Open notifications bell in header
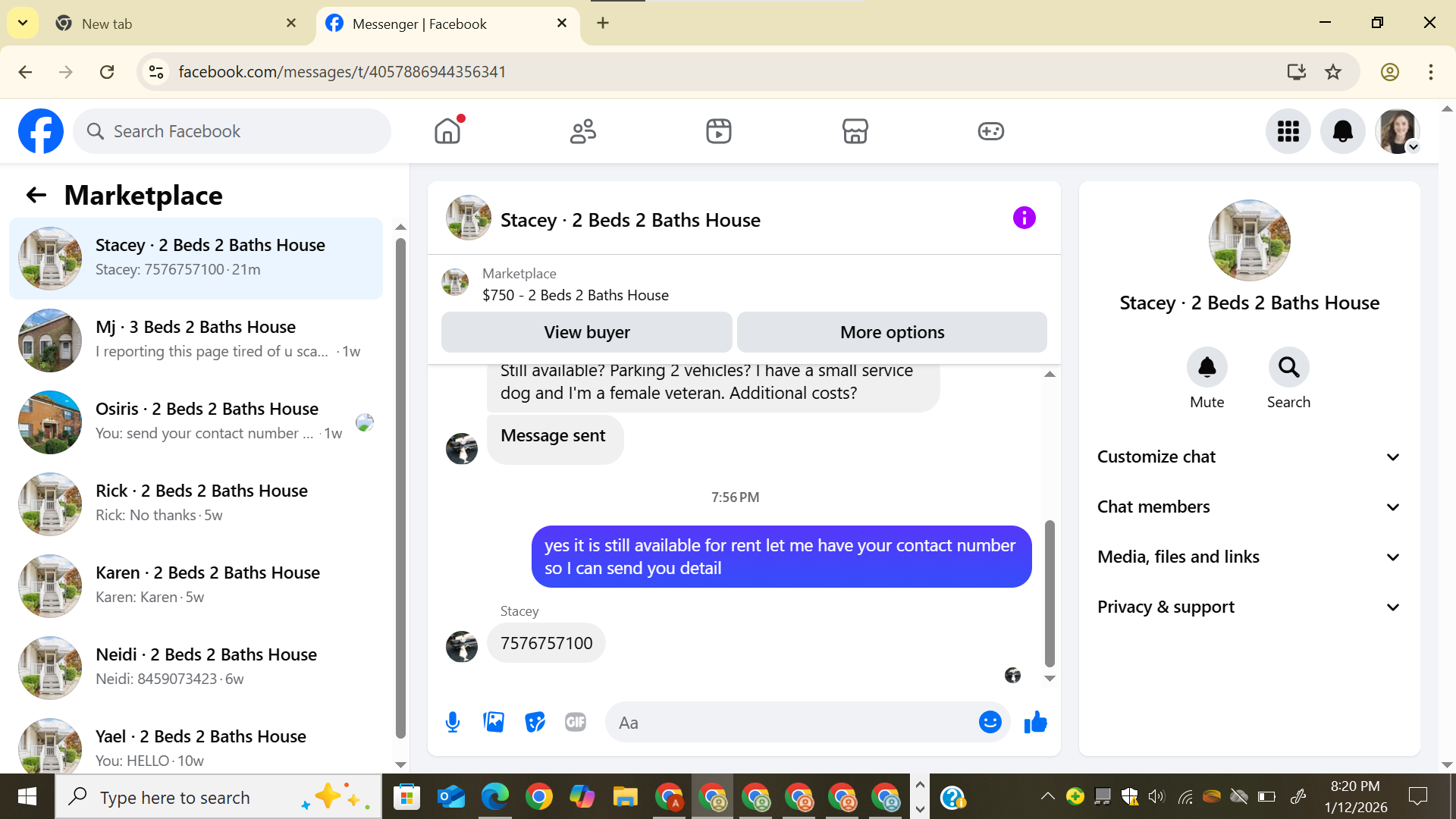 coord(1342,131)
